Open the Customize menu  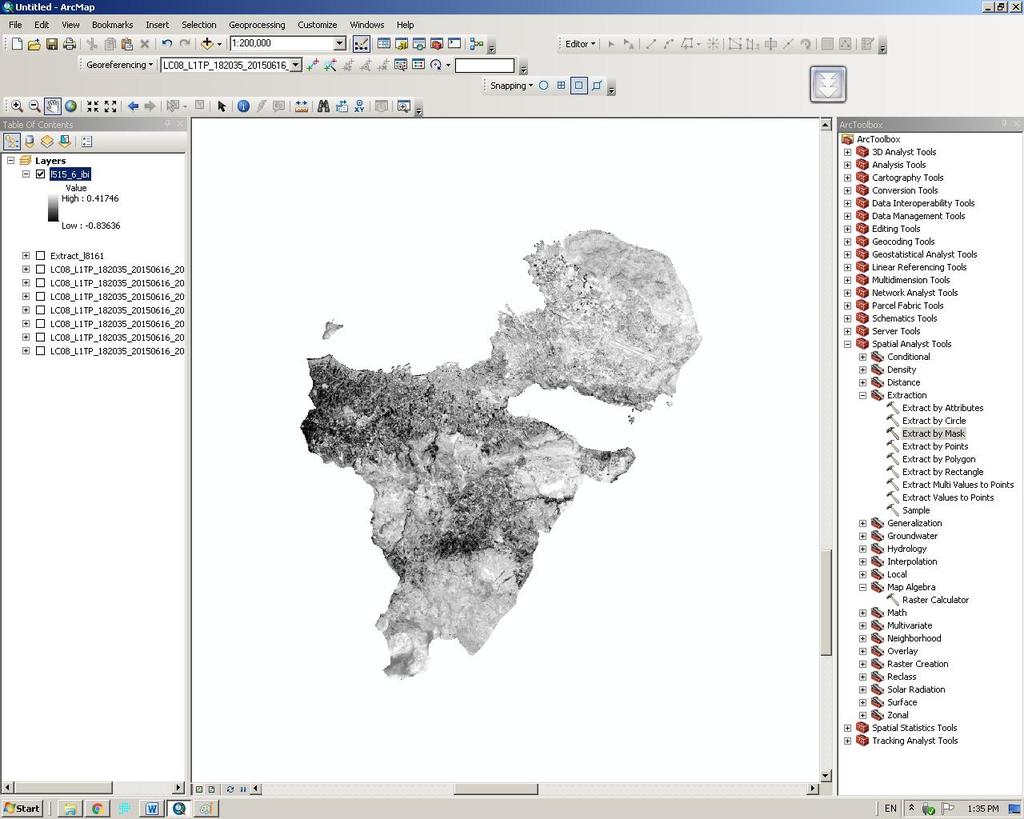pos(317,25)
